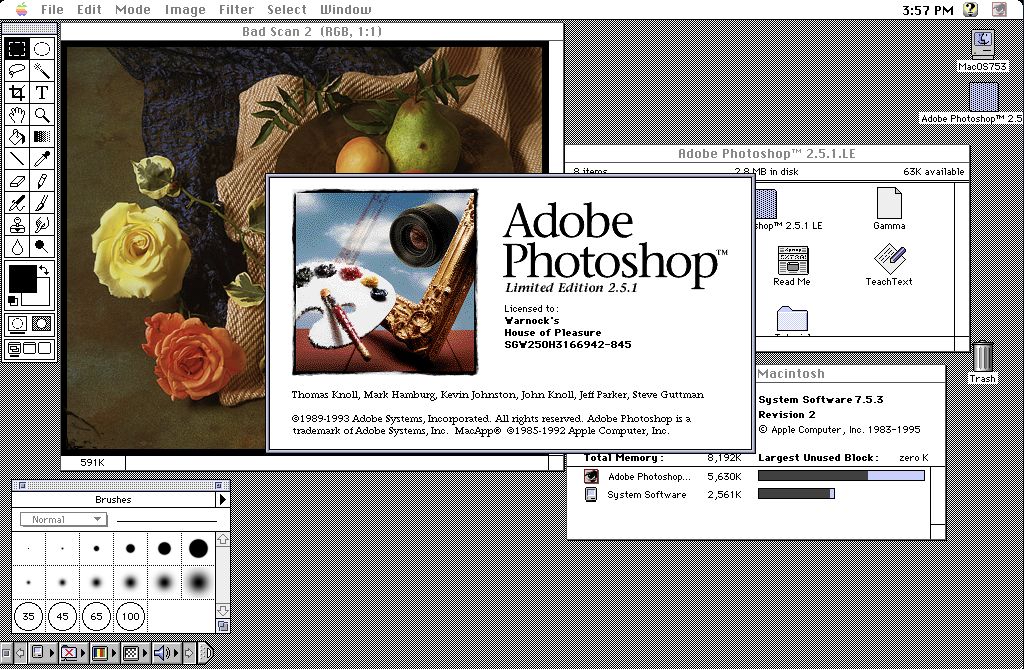
Task: Choose the Crop tool
Action: [x=18, y=93]
